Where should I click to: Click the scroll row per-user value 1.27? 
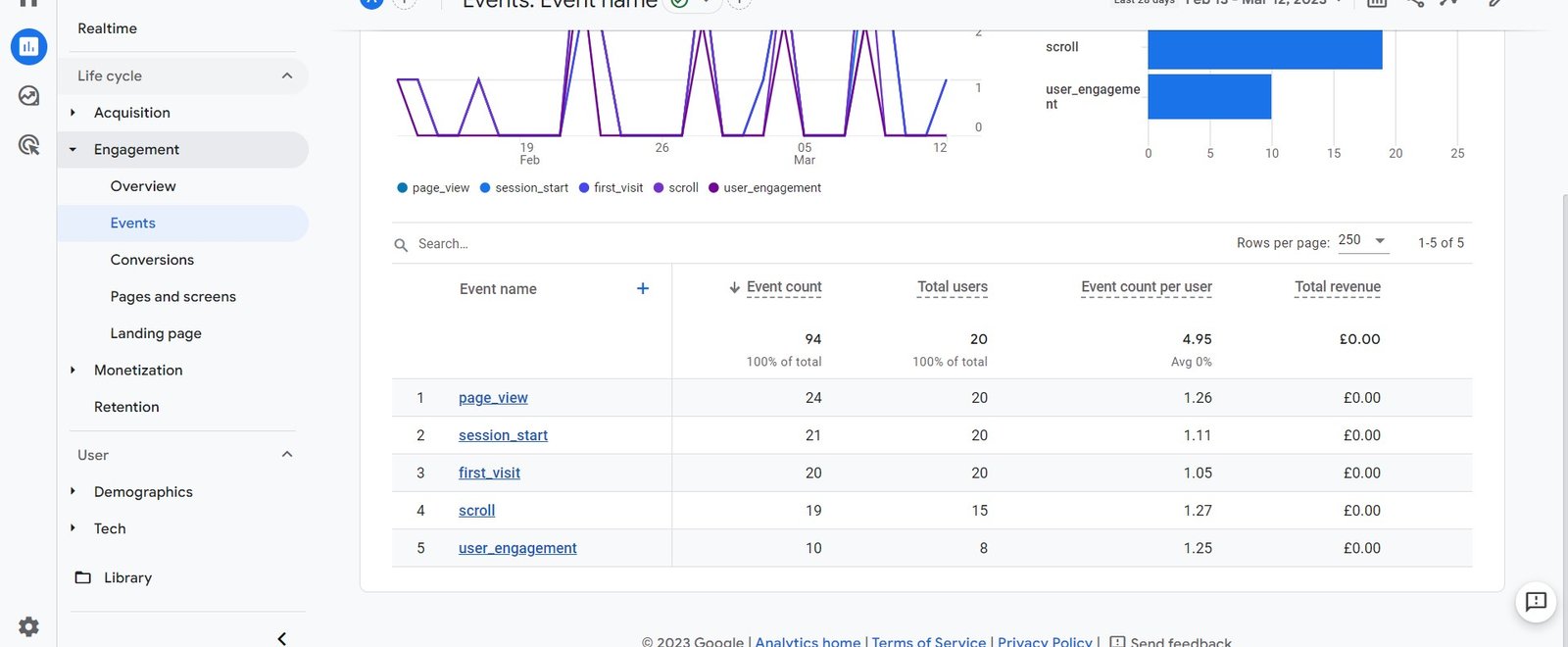[1198, 510]
